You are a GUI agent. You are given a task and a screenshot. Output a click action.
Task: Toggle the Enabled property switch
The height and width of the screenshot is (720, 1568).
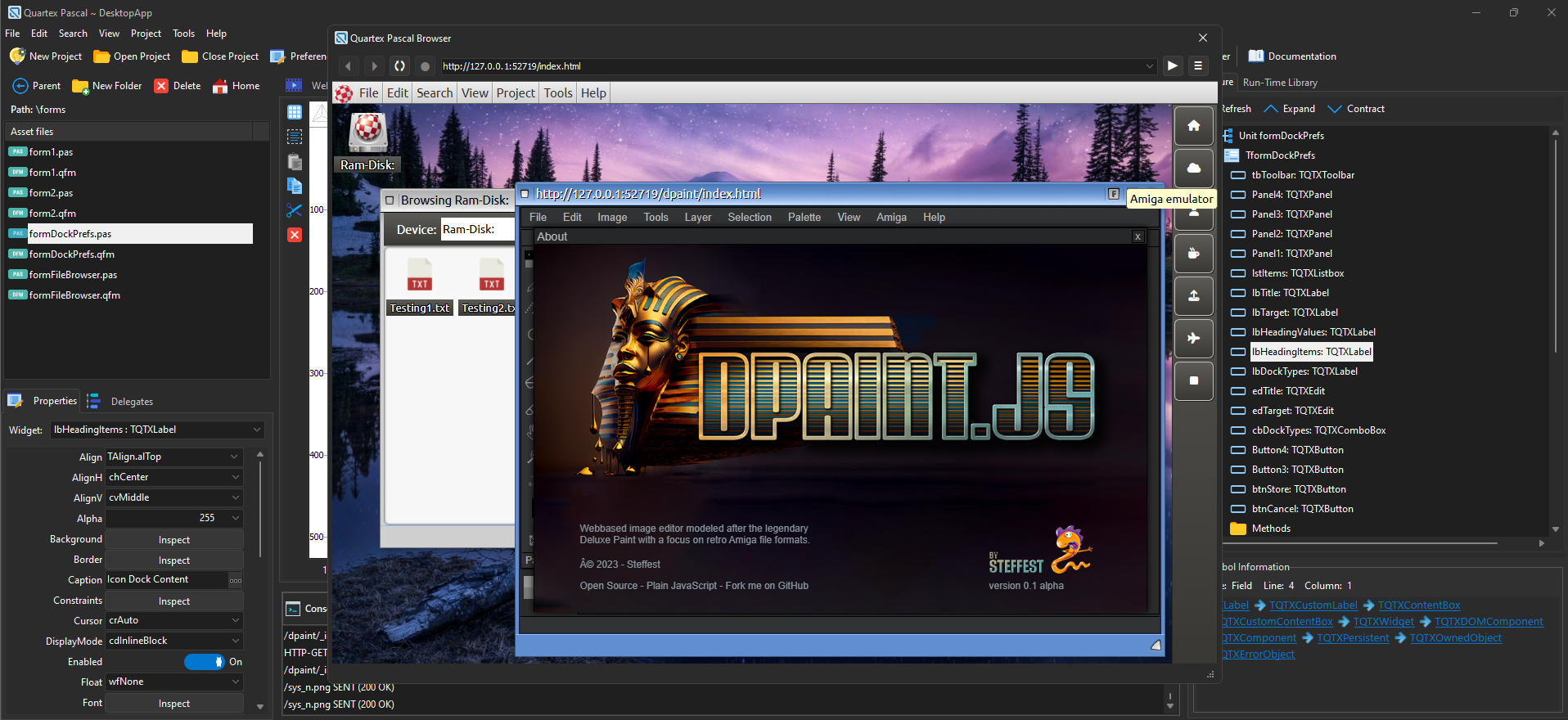click(x=205, y=662)
